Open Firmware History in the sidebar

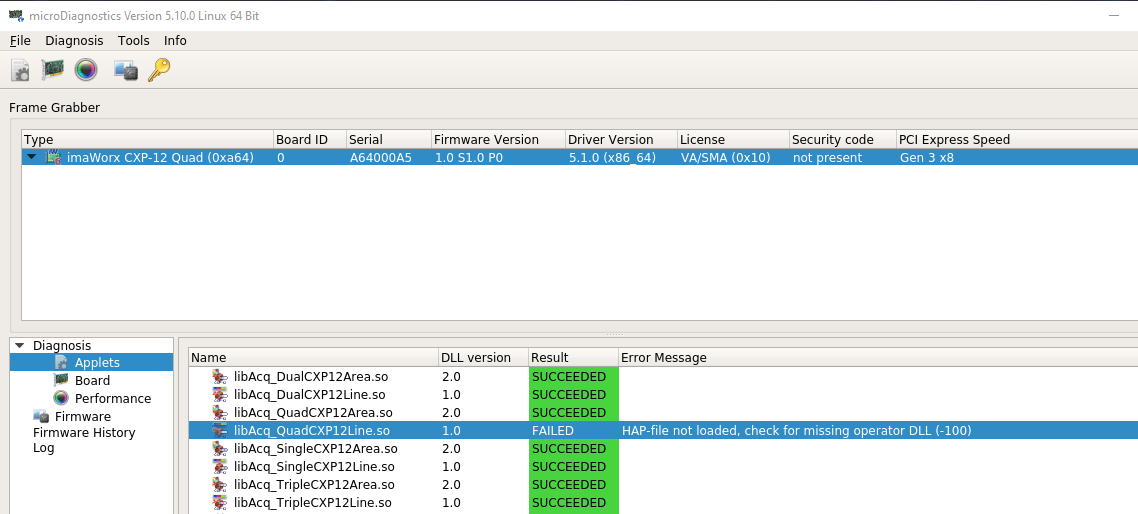[x=84, y=433]
